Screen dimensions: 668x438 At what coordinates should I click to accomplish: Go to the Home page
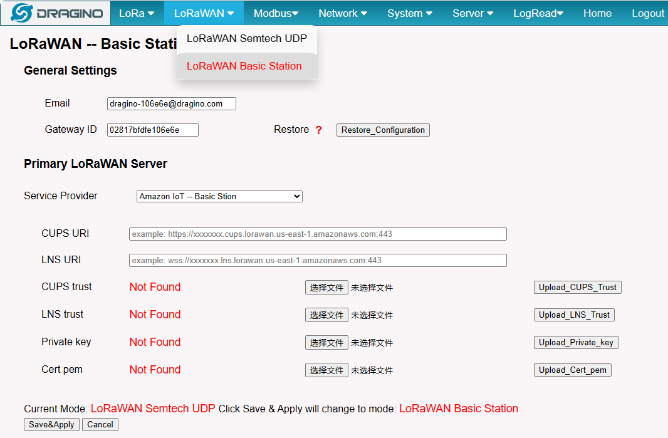[597, 13]
